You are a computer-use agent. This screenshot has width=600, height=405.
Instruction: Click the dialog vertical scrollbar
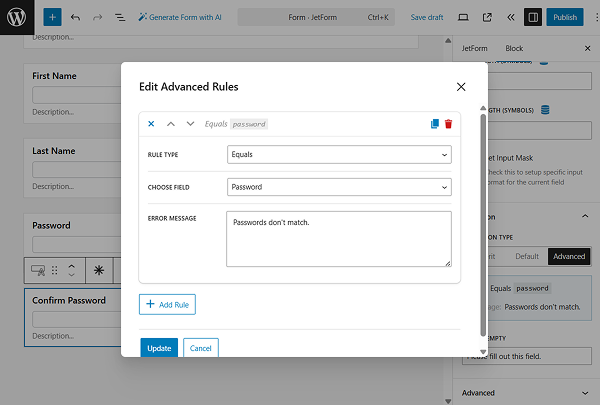483,226
